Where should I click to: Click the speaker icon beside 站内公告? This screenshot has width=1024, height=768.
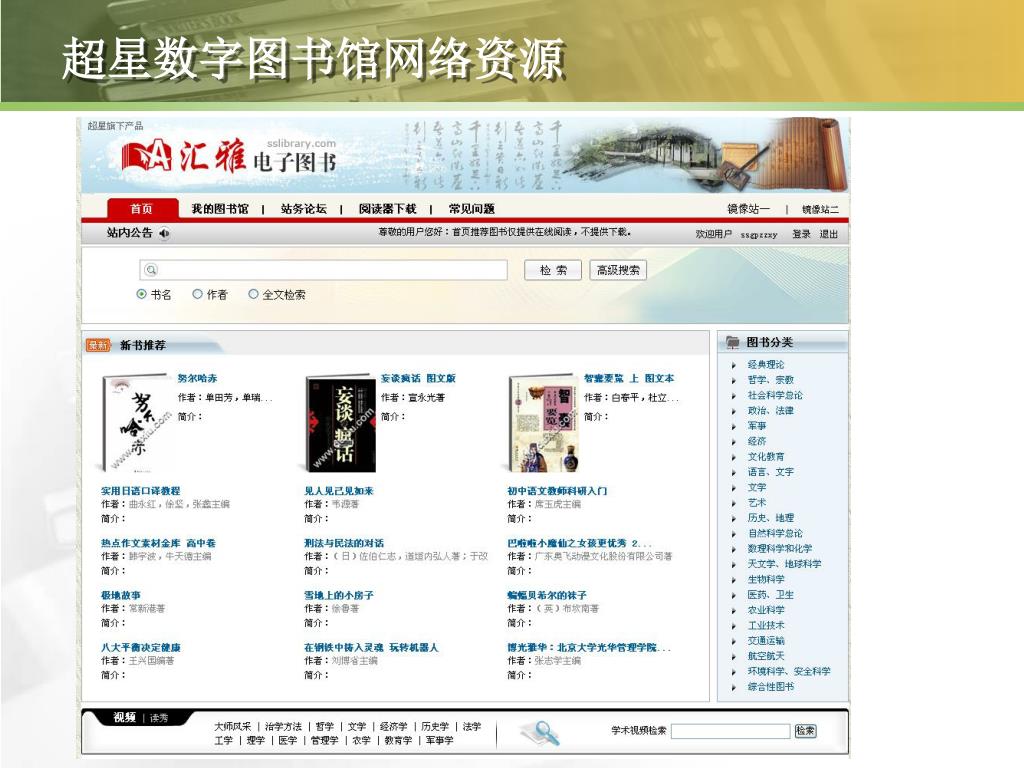click(x=164, y=233)
